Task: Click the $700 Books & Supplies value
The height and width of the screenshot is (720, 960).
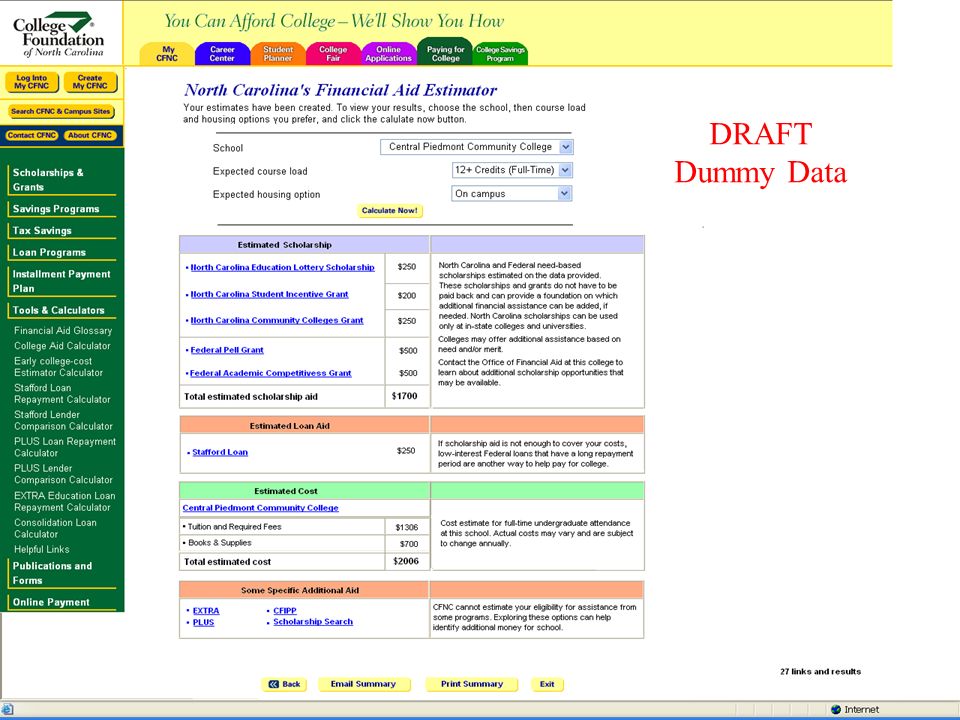Action: coord(409,544)
